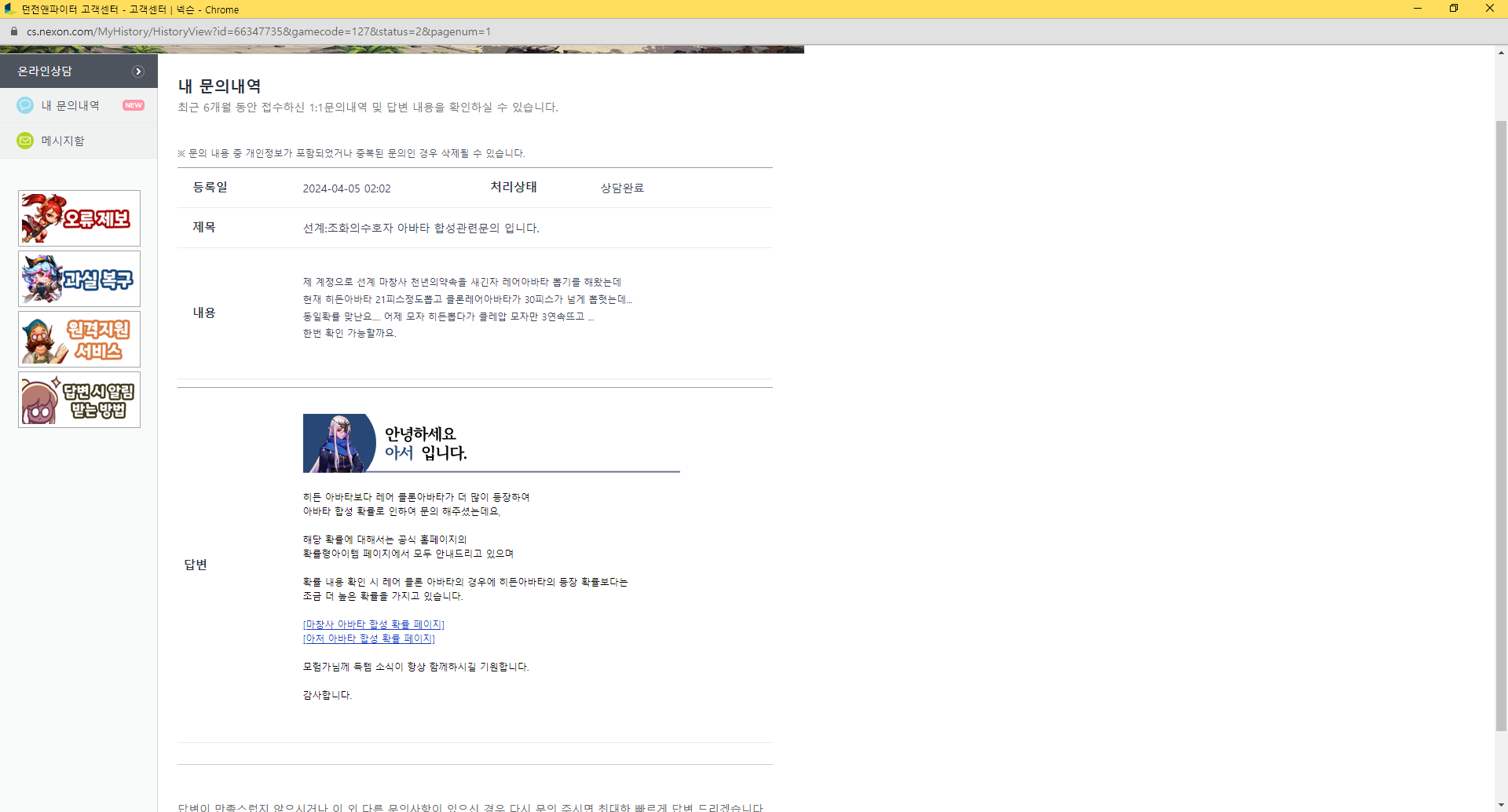The width and height of the screenshot is (1508, 812).
Task: Click the red NEW badge in sidebar
Action: click(x=134, y=105)
